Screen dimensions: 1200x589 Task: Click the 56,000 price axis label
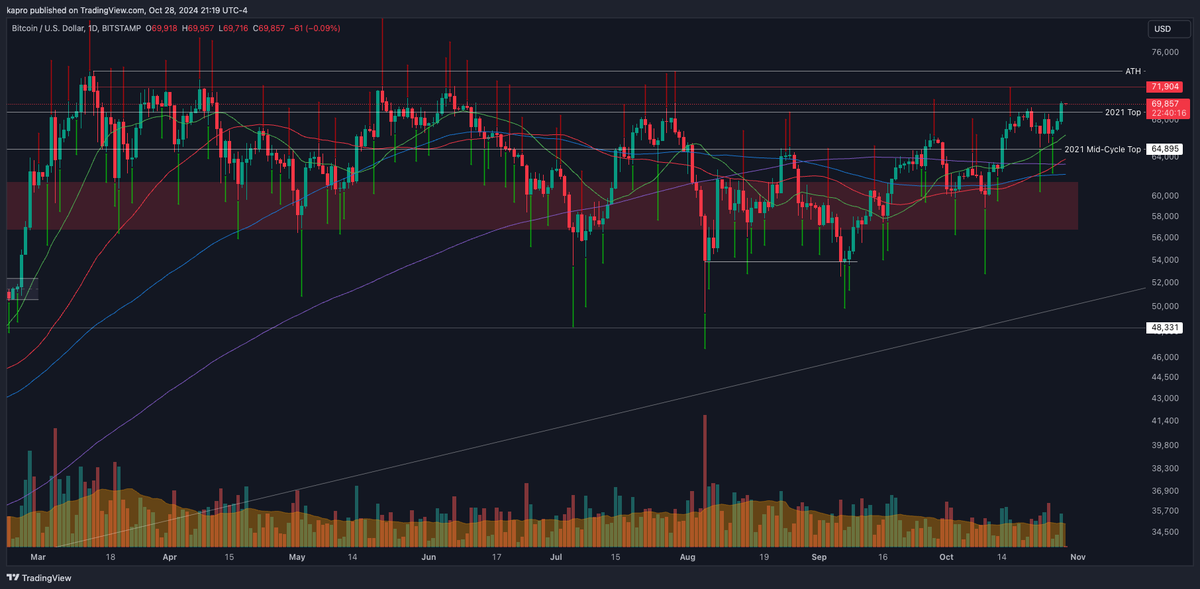(x=1163, y=238)
